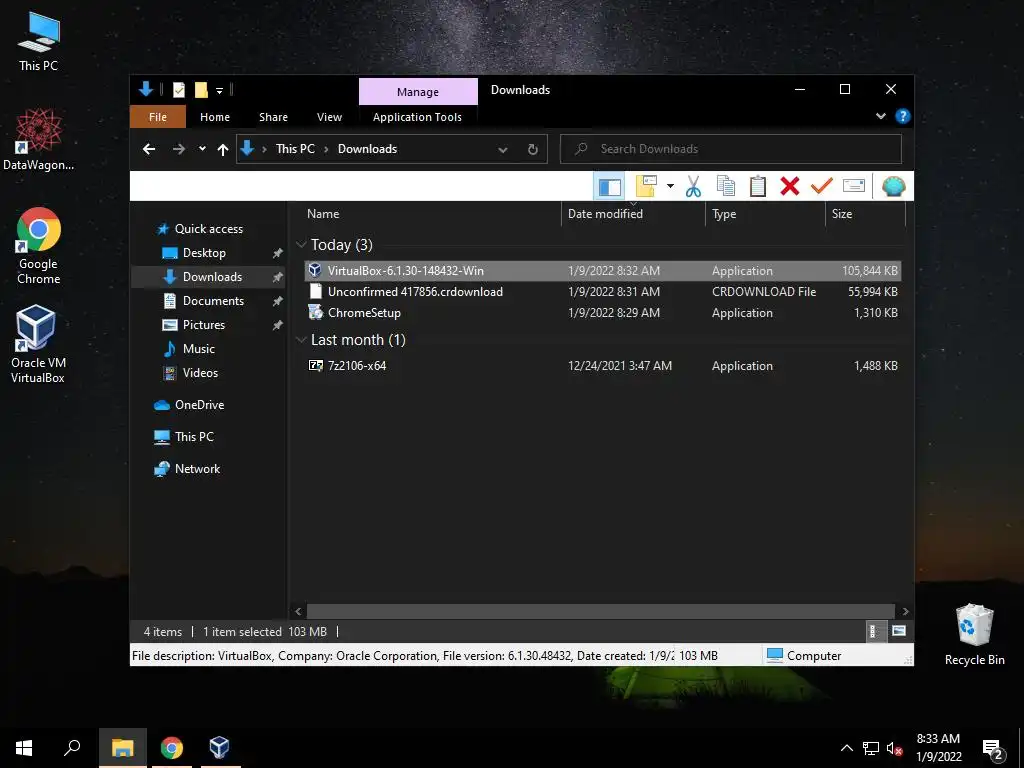1024x768 pixels.
Task: Click the Search Downloads field
Action: 731,149
